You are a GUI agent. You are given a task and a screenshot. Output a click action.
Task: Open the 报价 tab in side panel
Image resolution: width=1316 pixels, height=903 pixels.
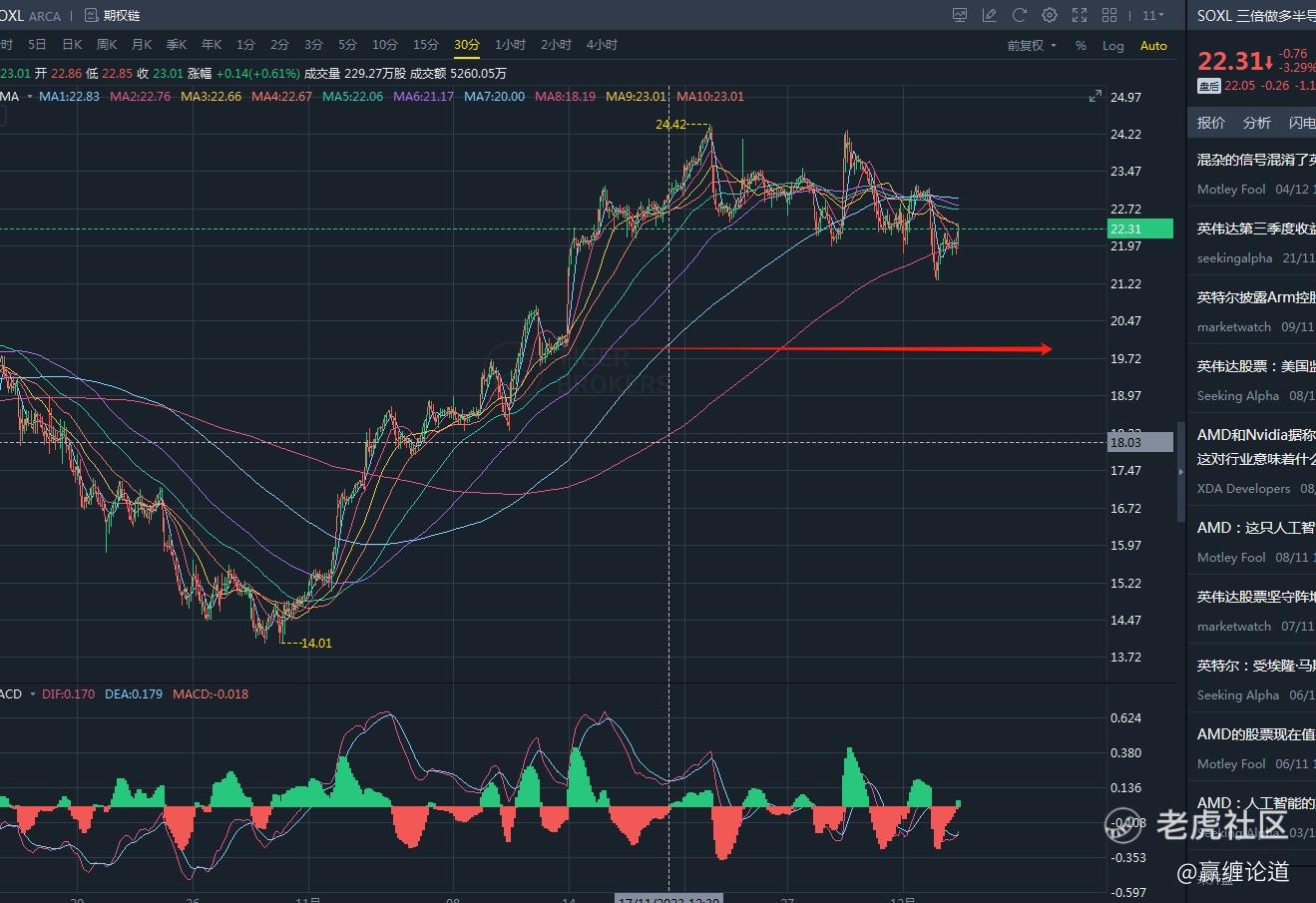tap(1211, 123)
